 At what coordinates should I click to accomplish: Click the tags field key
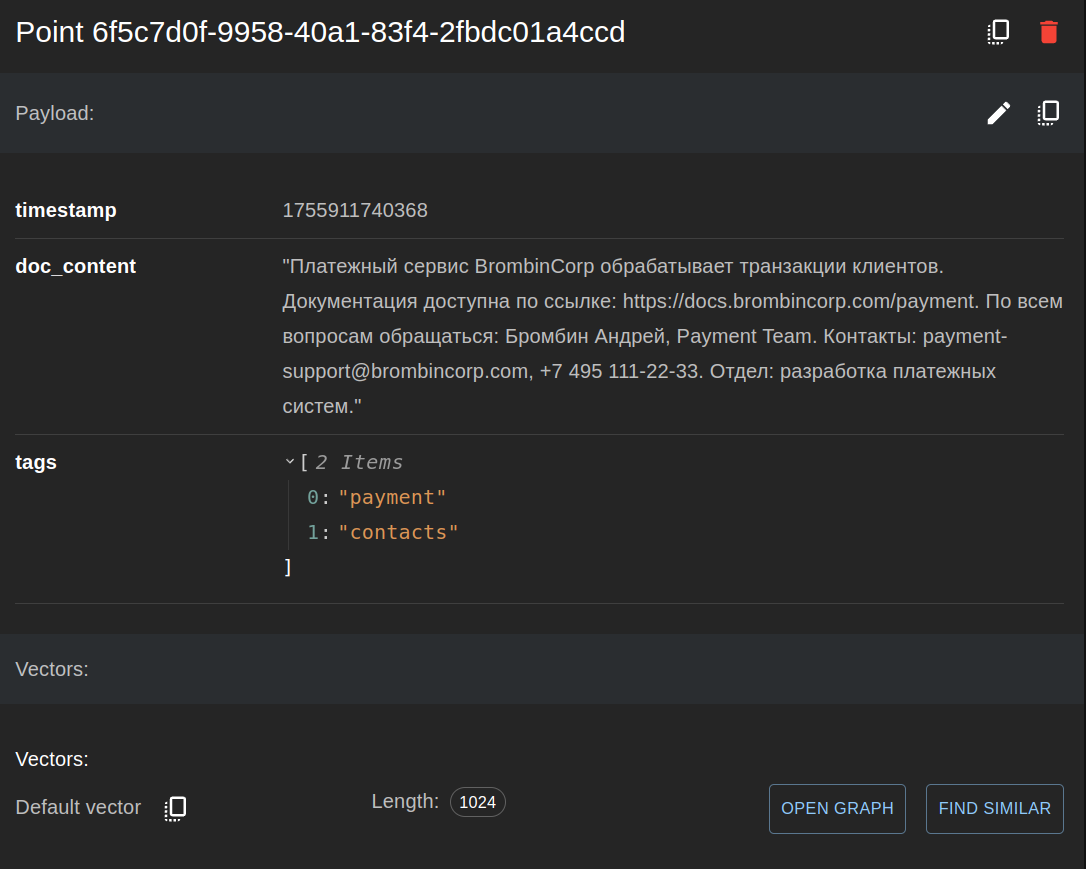point(36,462)
